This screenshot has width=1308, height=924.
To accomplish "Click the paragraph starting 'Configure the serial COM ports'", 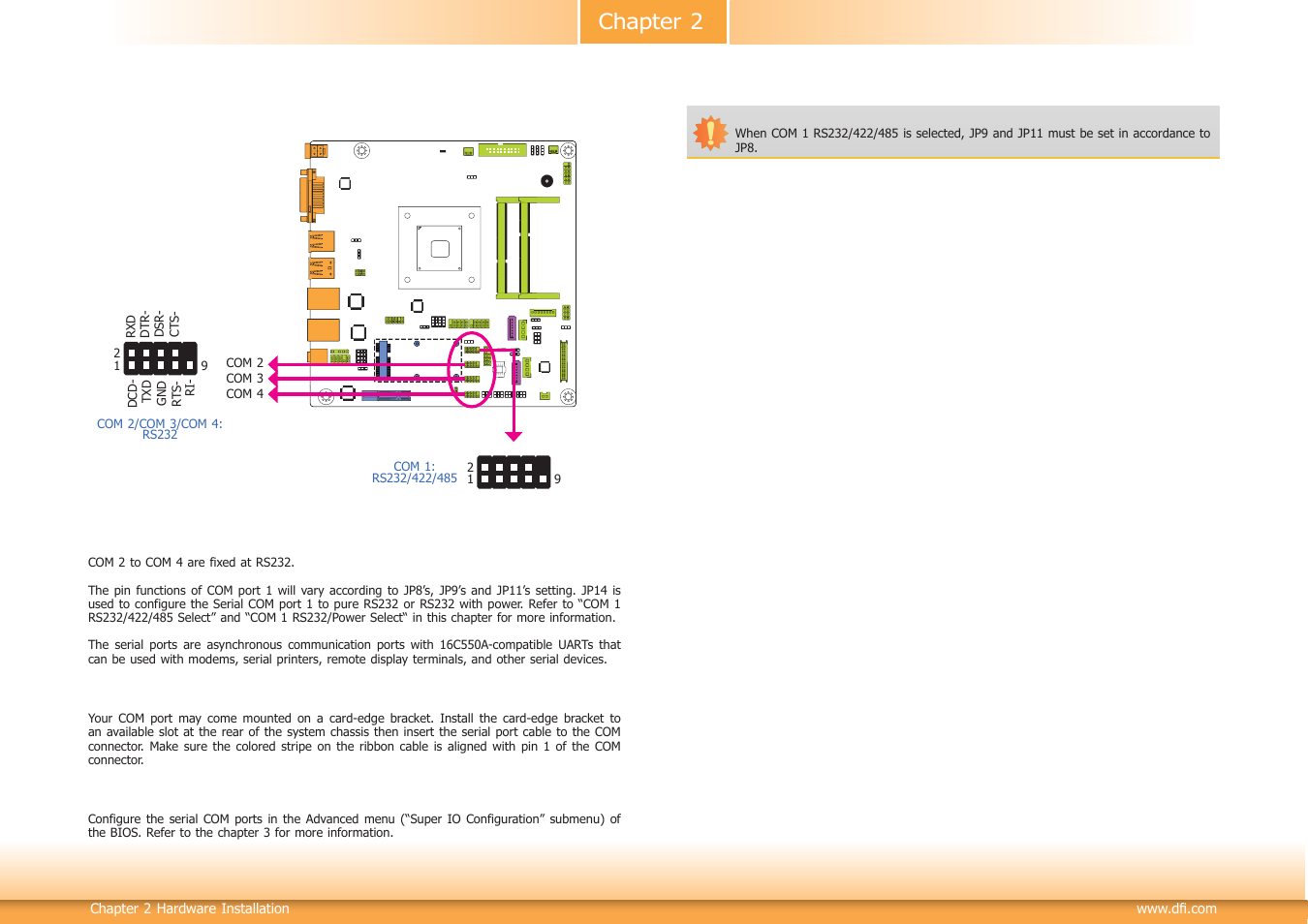I will 355,826.
